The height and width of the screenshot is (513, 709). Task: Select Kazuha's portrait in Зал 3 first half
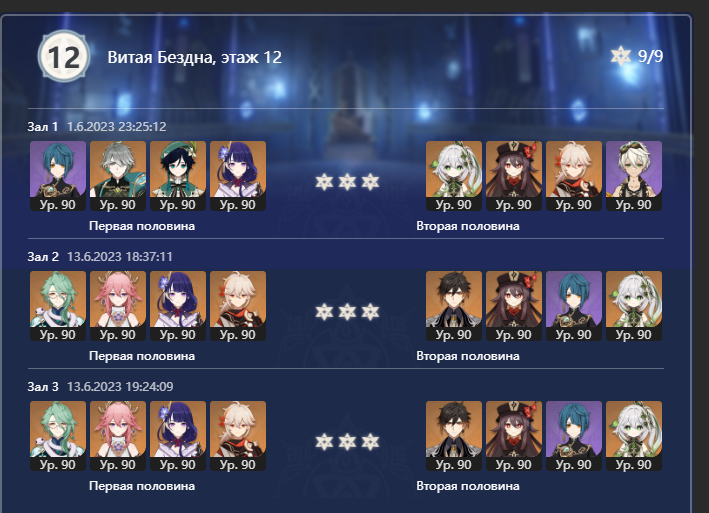click(x=238, y=436)
